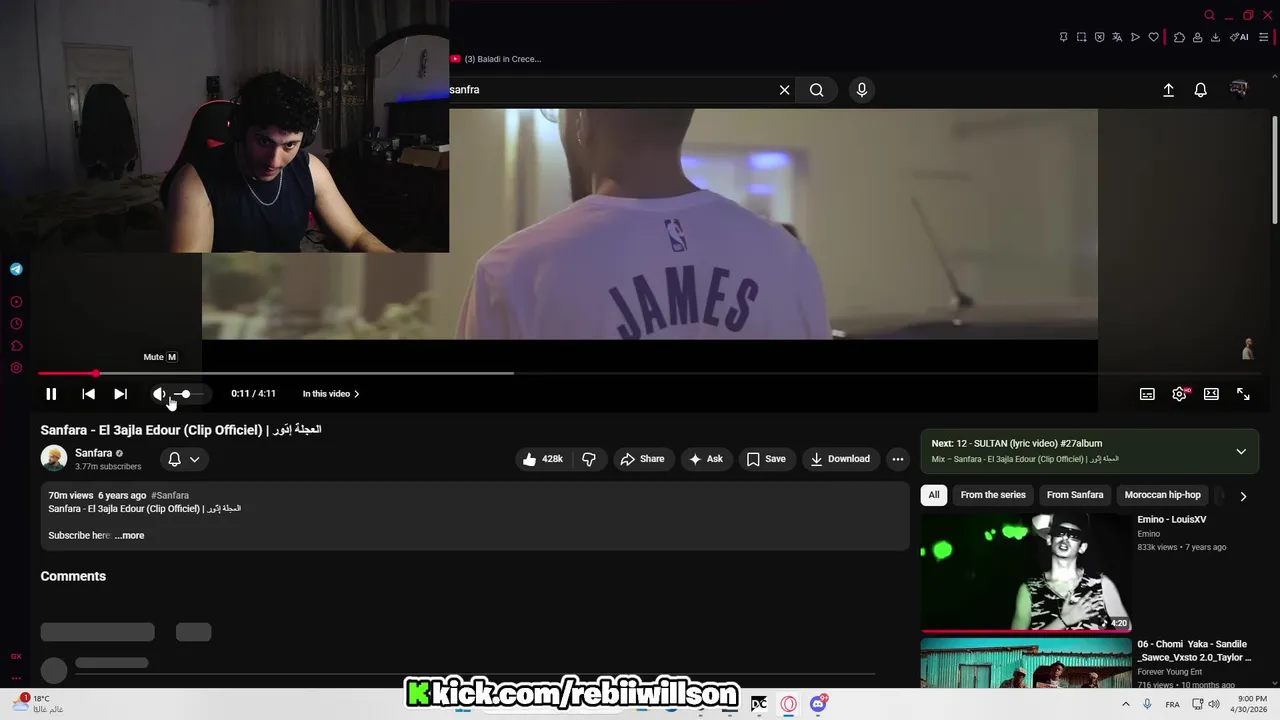Screen dimensions: 1280x720
Task: Share the video
Action: [642, 459]
